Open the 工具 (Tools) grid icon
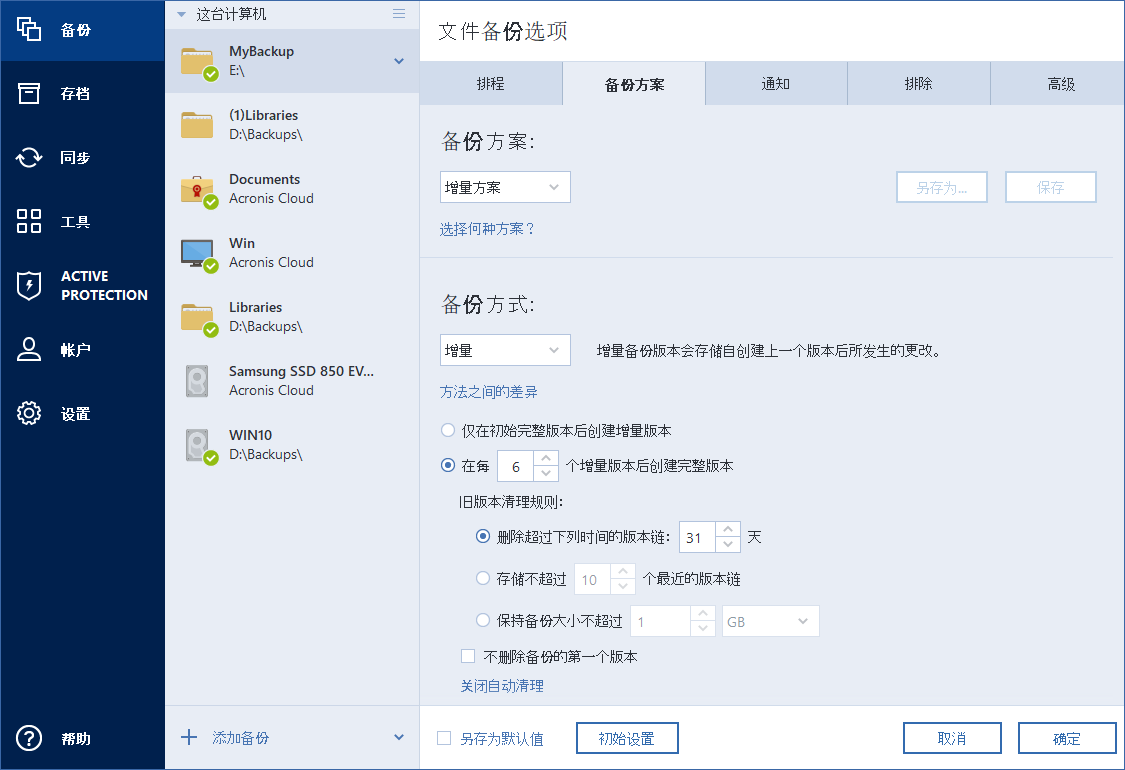The width and height of the screenshot is (1125, 770). (x=29, y=221)
